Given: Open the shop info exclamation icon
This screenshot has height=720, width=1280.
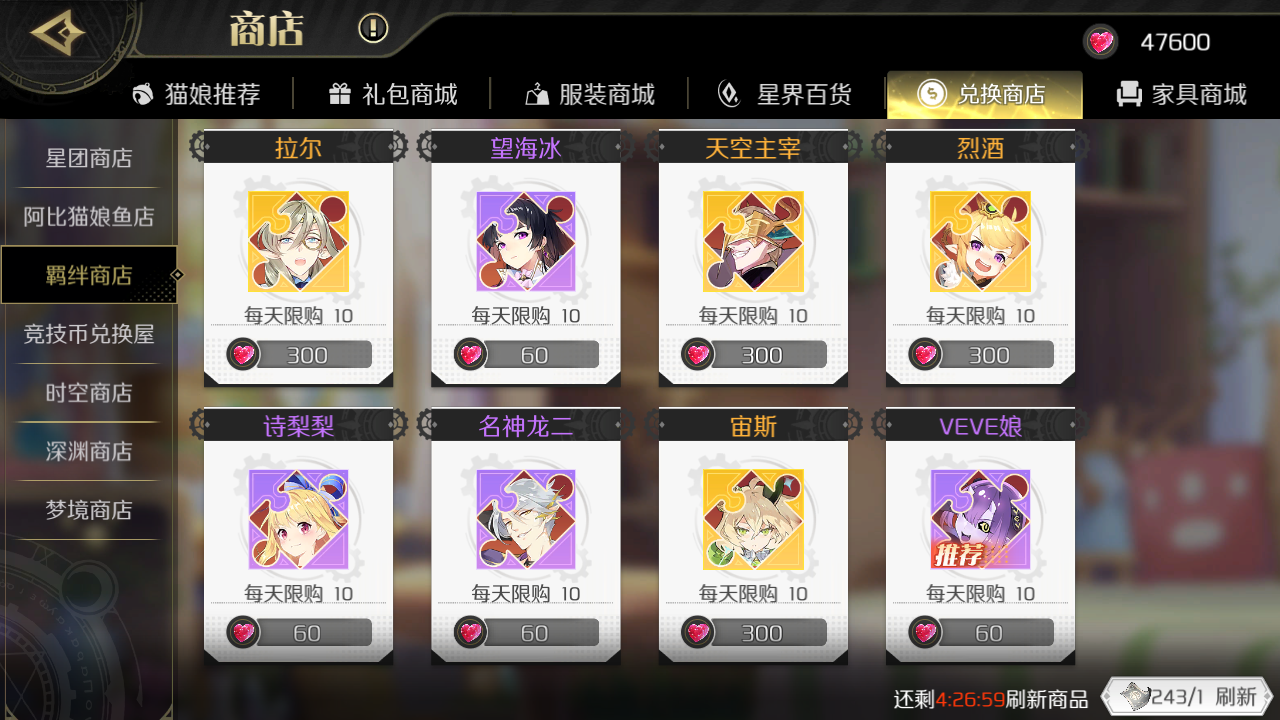Looking at the screenshot, I should (373, 28).
